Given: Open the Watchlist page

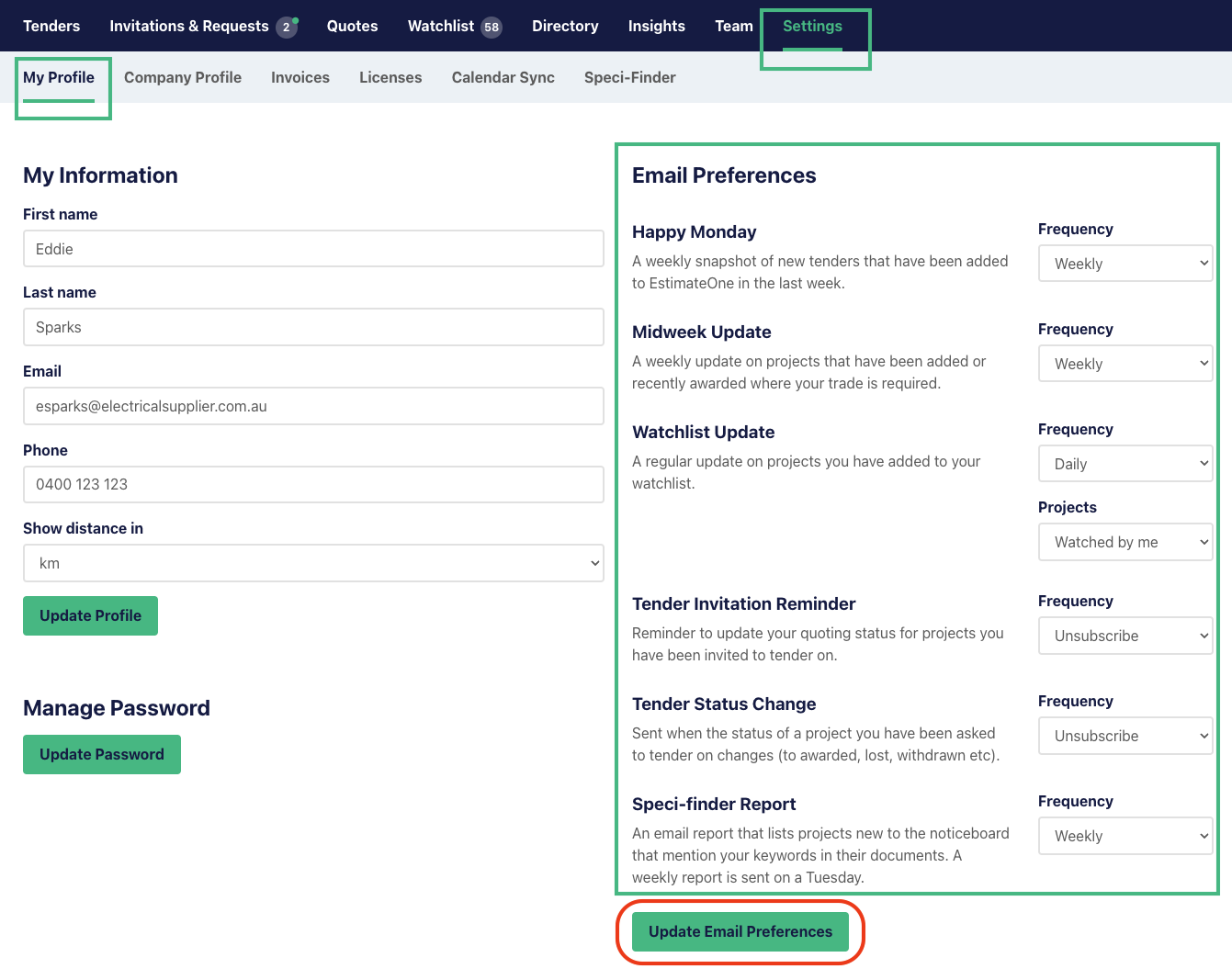Looking at the screenshot, I should point(441,26).
